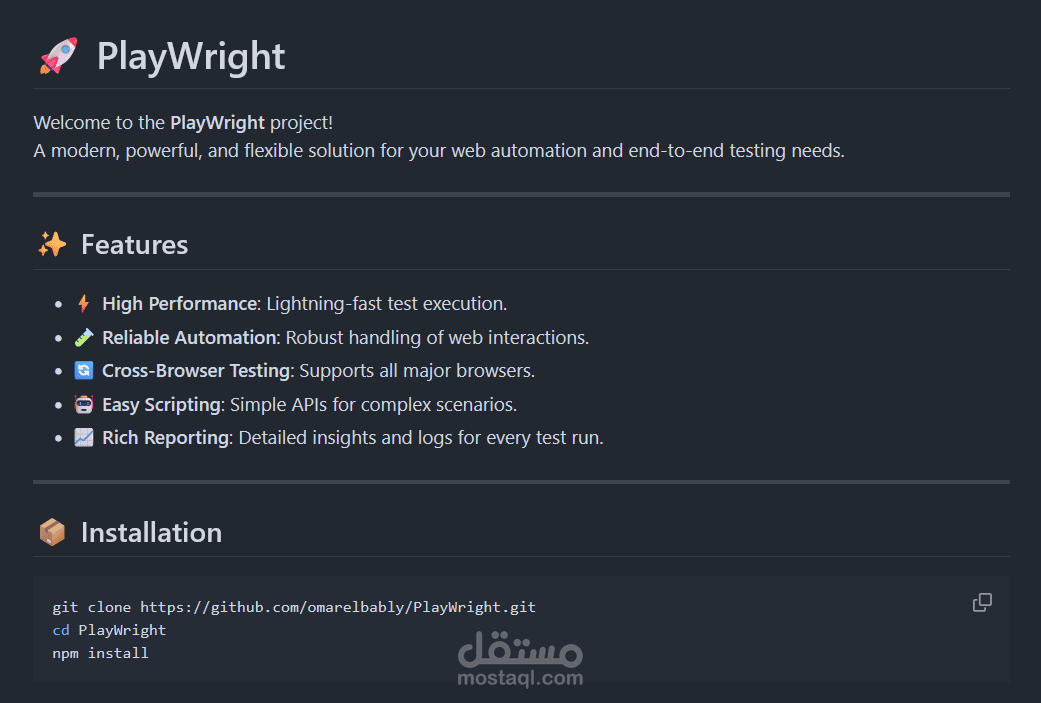Click the bold "Reliable Automation" label
This screenshot has height=703, width=1041.
(189, 337)
